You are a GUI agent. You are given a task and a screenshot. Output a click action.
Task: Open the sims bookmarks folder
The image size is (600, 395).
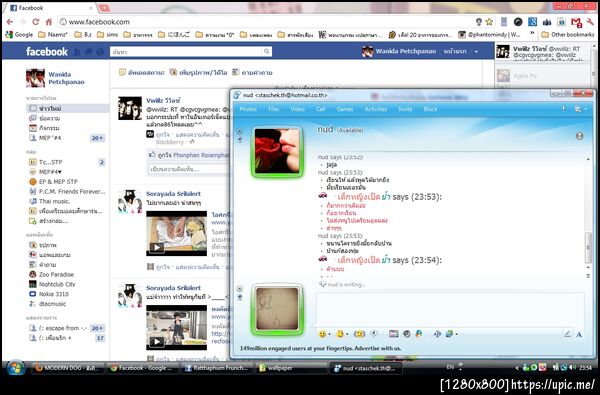point(108,34)
